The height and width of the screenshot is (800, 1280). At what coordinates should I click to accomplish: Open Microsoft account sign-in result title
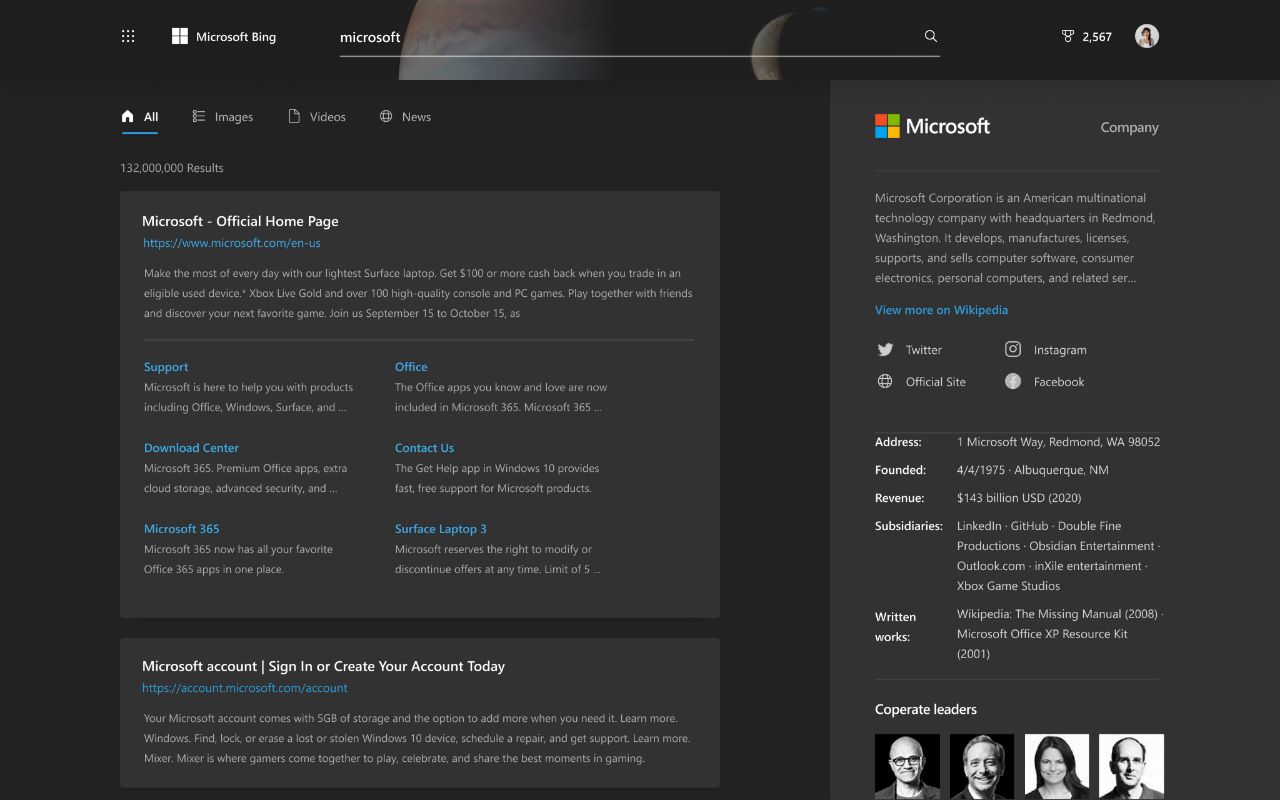pos(323,666)
